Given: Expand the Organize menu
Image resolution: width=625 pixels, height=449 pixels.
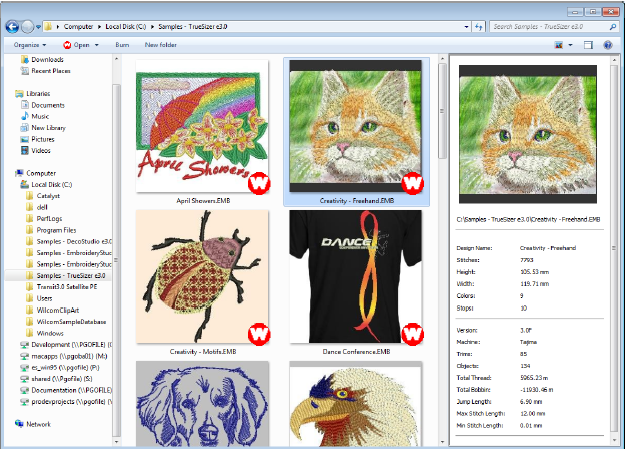Looking at the screenshot, I should (x=29, y=45).
